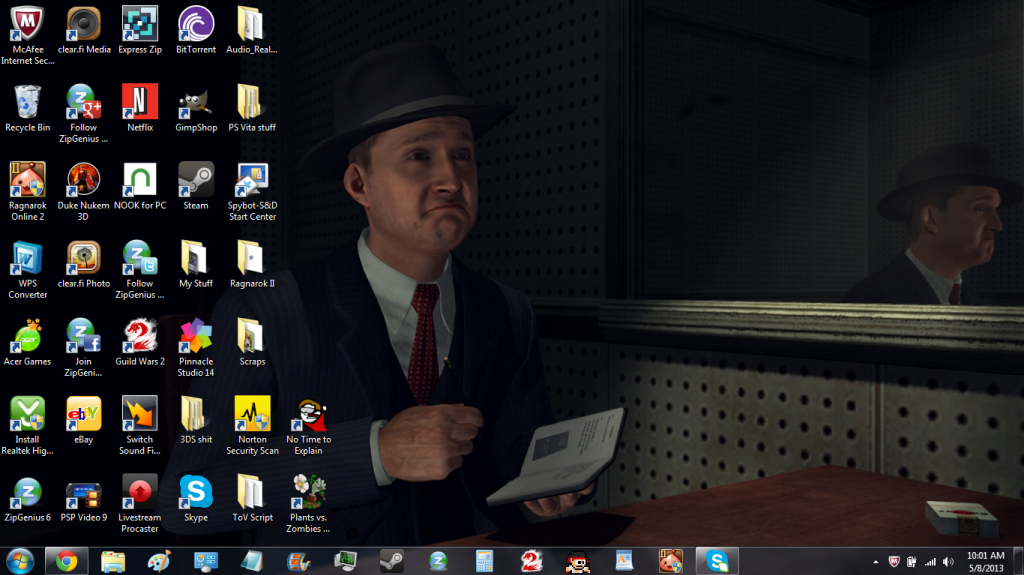The height and width of the screenshot is (575, 1024).
Task: Select the PS Vita stuff folder
Action: [x=252, y=108]
